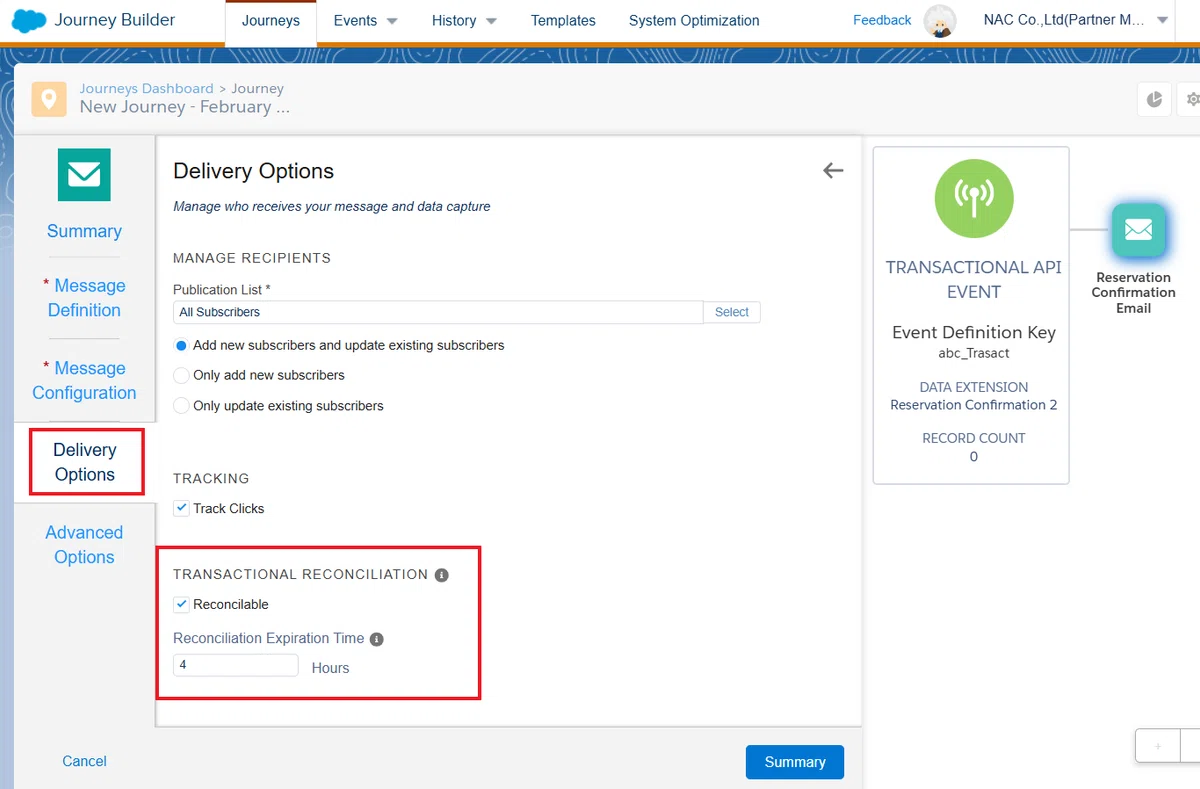Select Only add new subscribers option
The image size is (1200, 789).
coord(181,375)
